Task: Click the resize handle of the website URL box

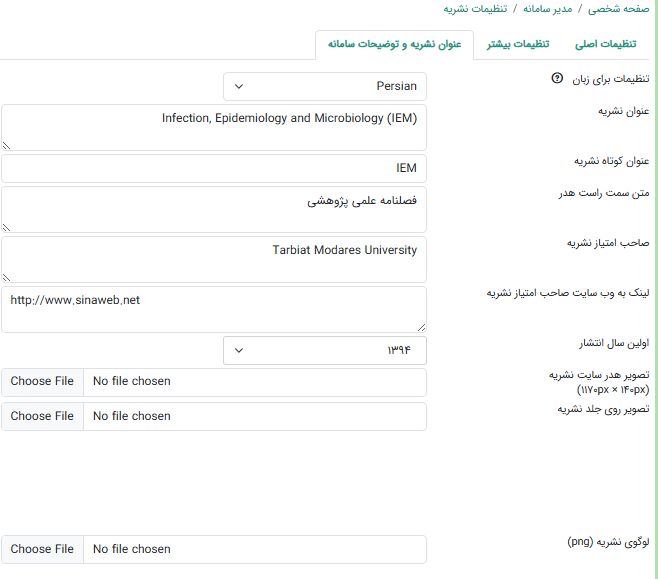Action: [x=421, y=326]
